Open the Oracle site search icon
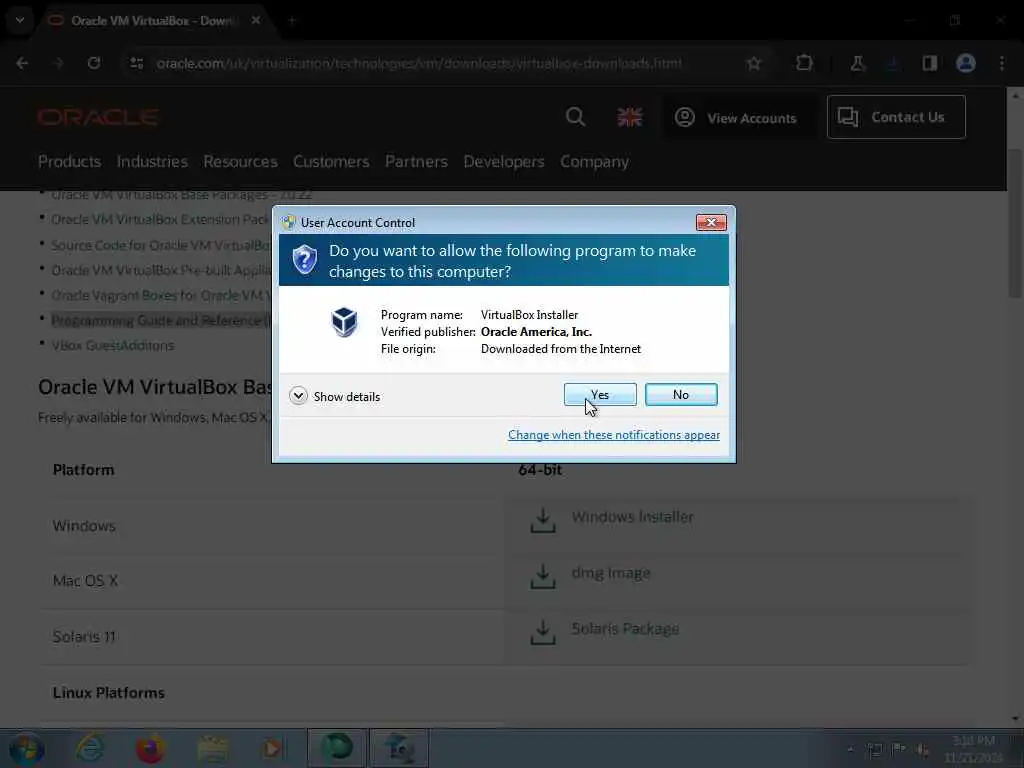 click(x=575, y=118)
